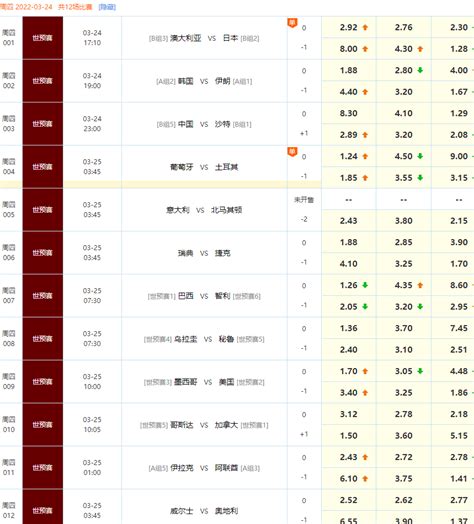Open the 日本 team link
The width and height of the screenshot is (474, 524).
point(230,38)
